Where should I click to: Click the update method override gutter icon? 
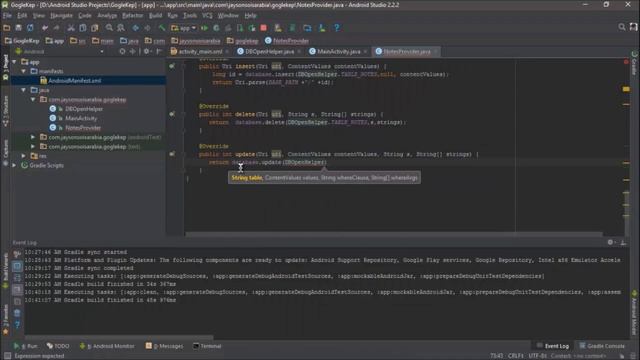pyautogui.click(x=172, y=154)
